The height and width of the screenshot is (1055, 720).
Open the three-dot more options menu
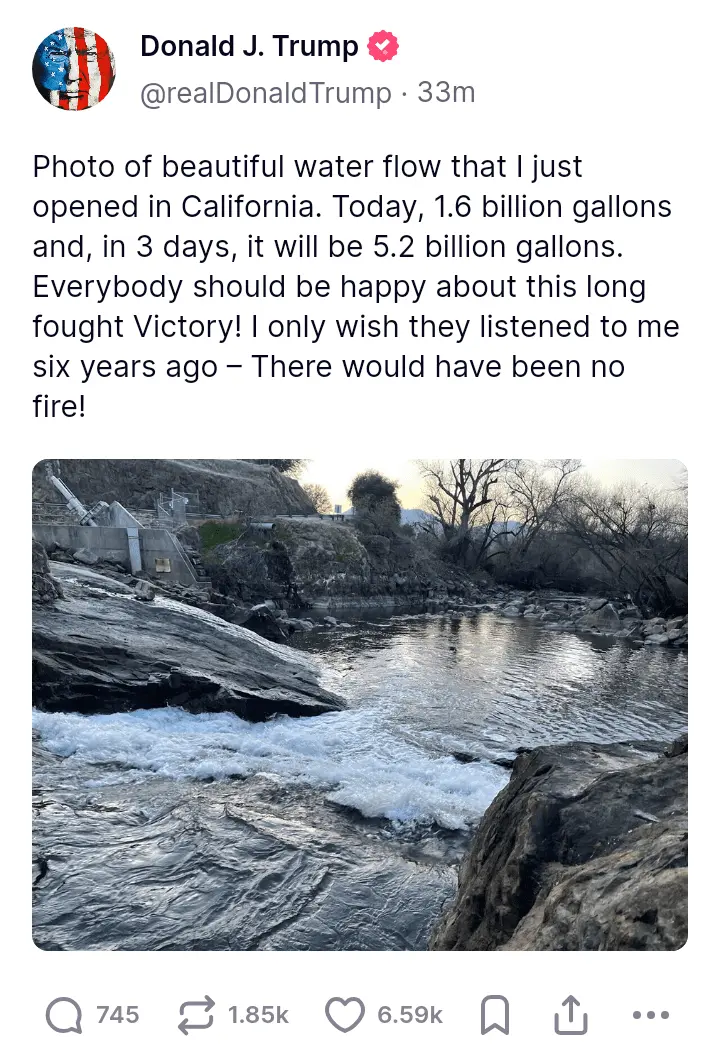tap(651, 1015)
